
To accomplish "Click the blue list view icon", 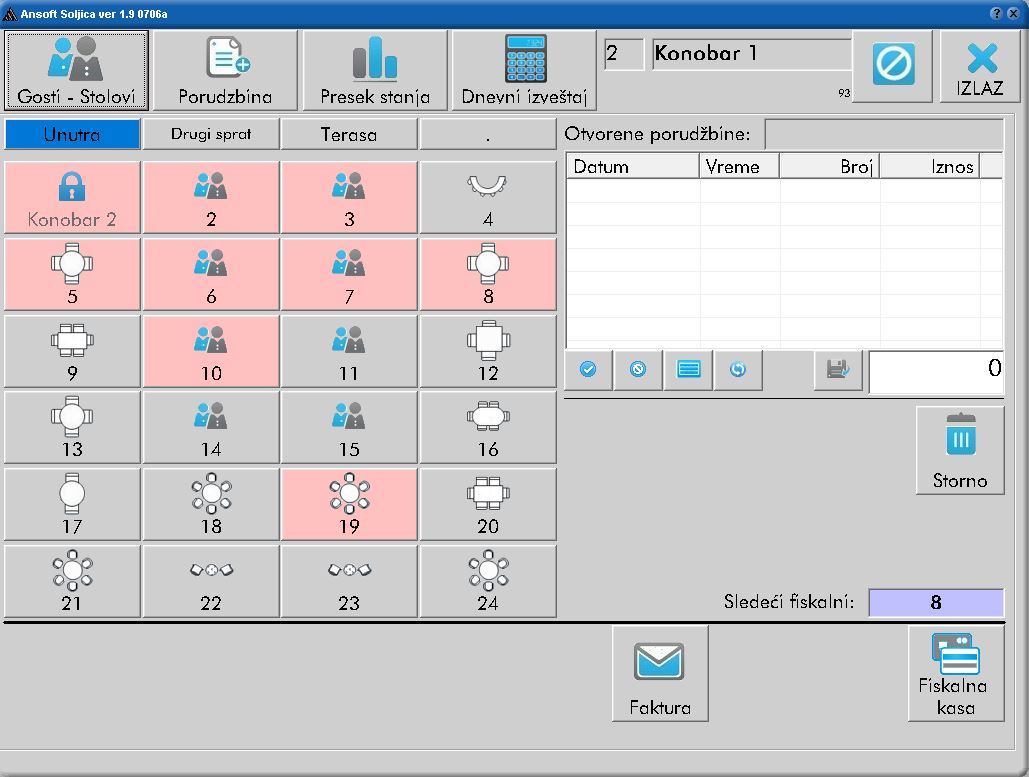I will pyautogui.click(x=688, y=370).
